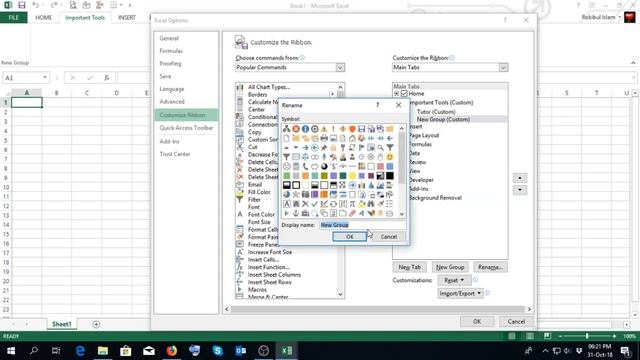Pick the binoculars symbol
The height and width of the screenshot is (360, 640).
coord(371,204)
